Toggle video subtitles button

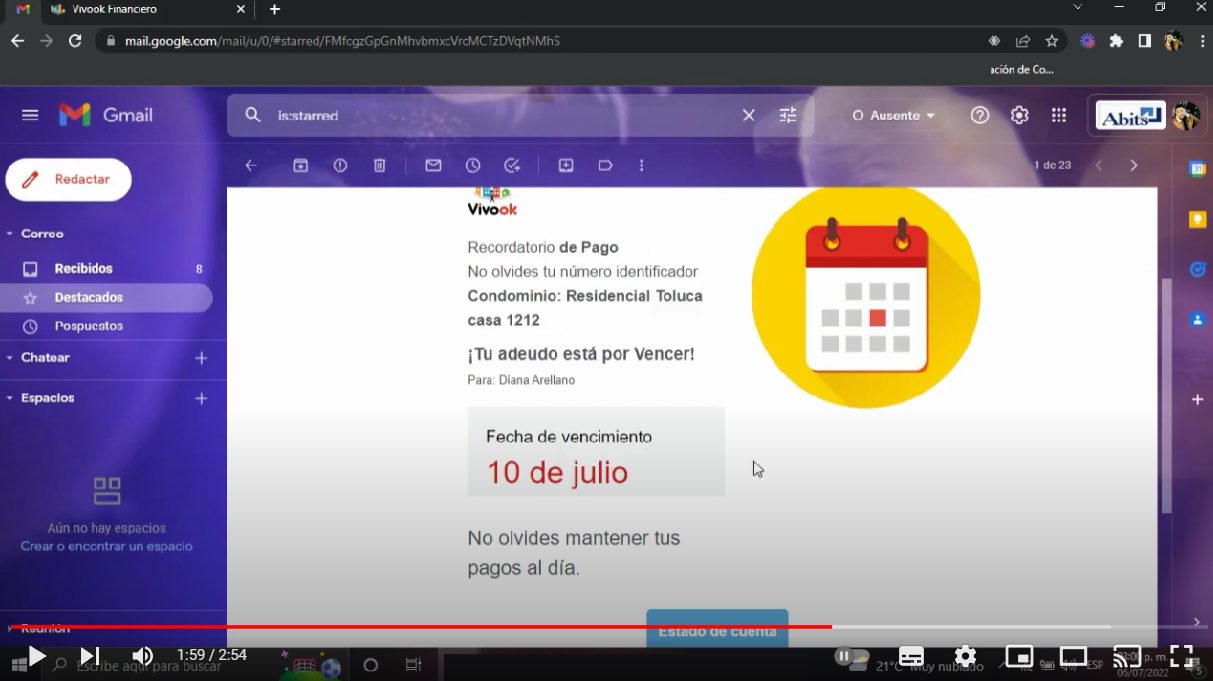pyautogui.click(x=911, y=657)
